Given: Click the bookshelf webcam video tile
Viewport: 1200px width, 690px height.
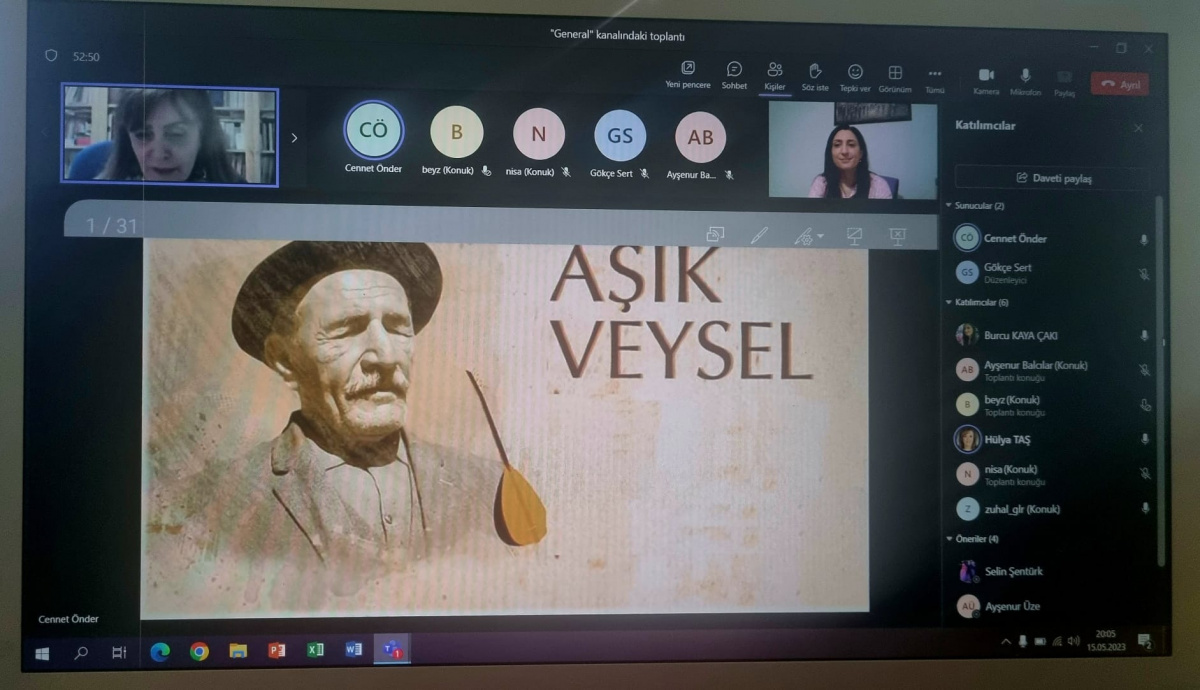Looking at the screenshot, I should click(x=170, y=134).
